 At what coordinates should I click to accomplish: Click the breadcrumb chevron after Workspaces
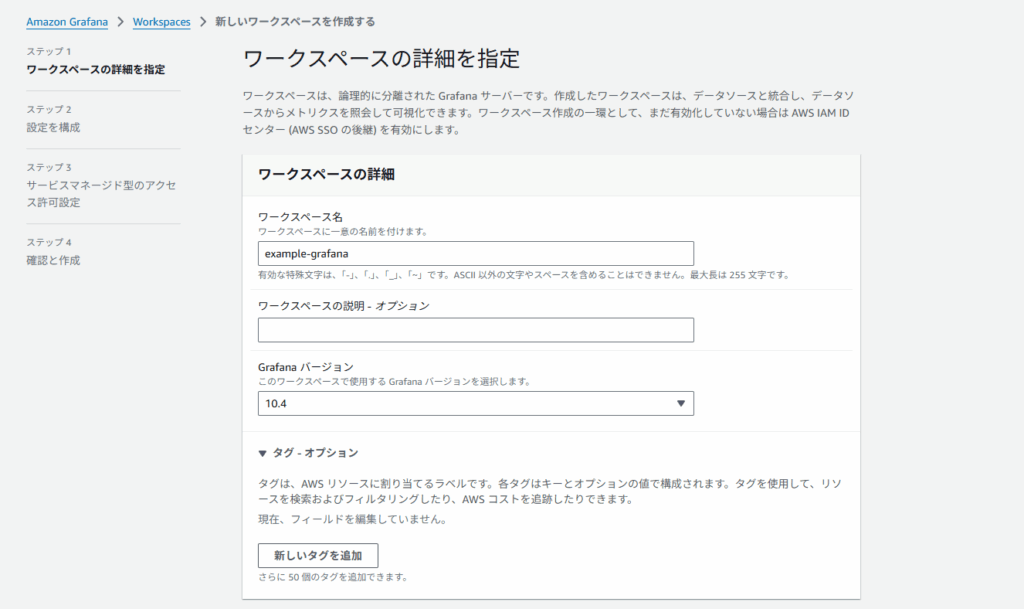203,22
